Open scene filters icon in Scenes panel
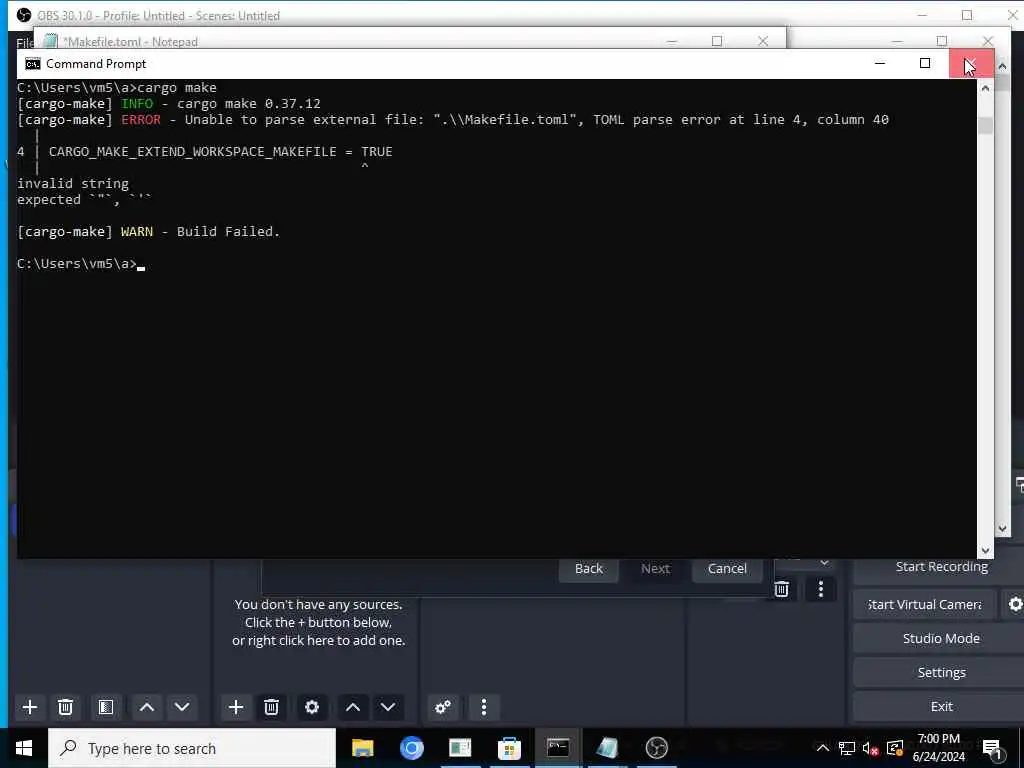The width and height of the screenshot is (1024, 768). pos(106,707)
